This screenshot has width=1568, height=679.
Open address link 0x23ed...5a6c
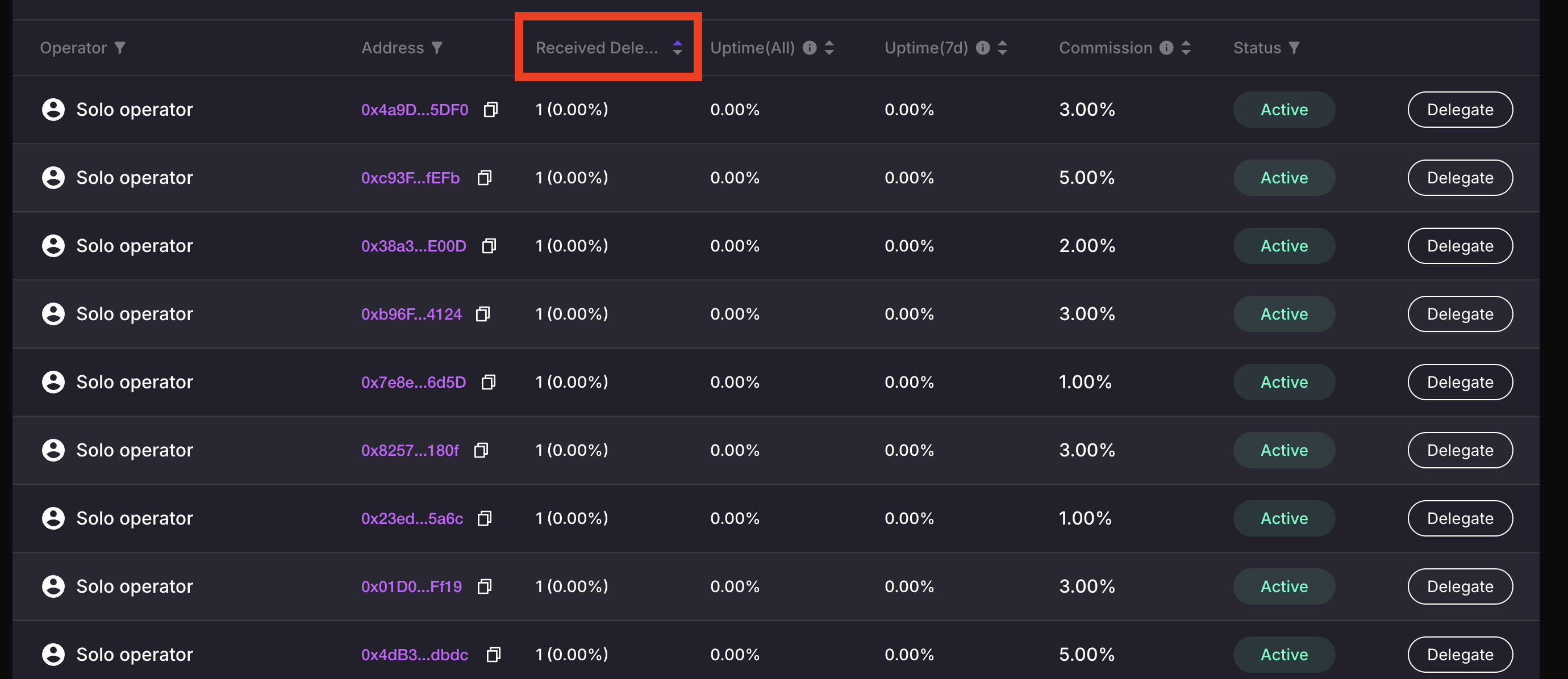click(x=412, y=518)
